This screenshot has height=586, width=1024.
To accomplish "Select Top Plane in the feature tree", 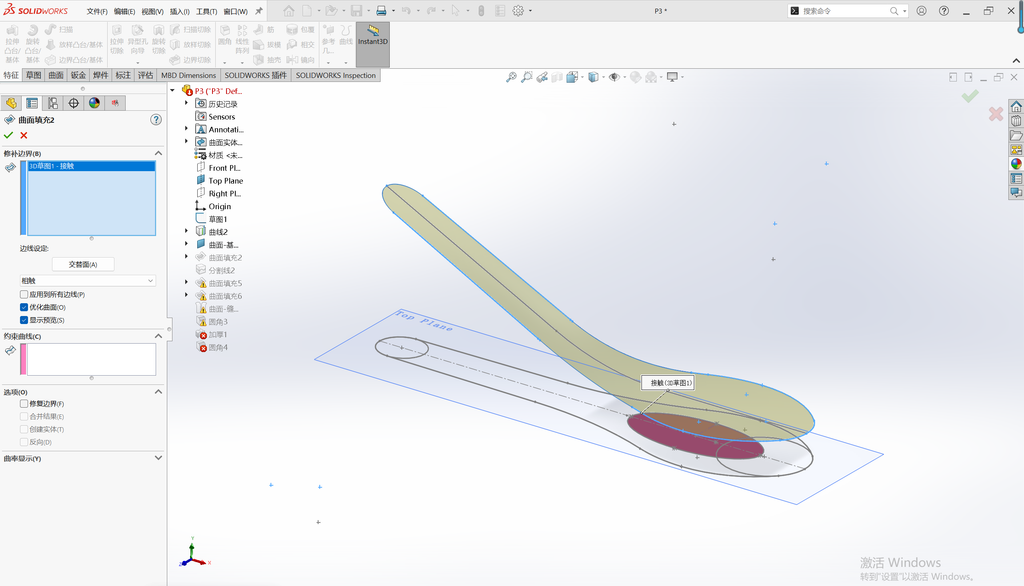I will 225,181.
